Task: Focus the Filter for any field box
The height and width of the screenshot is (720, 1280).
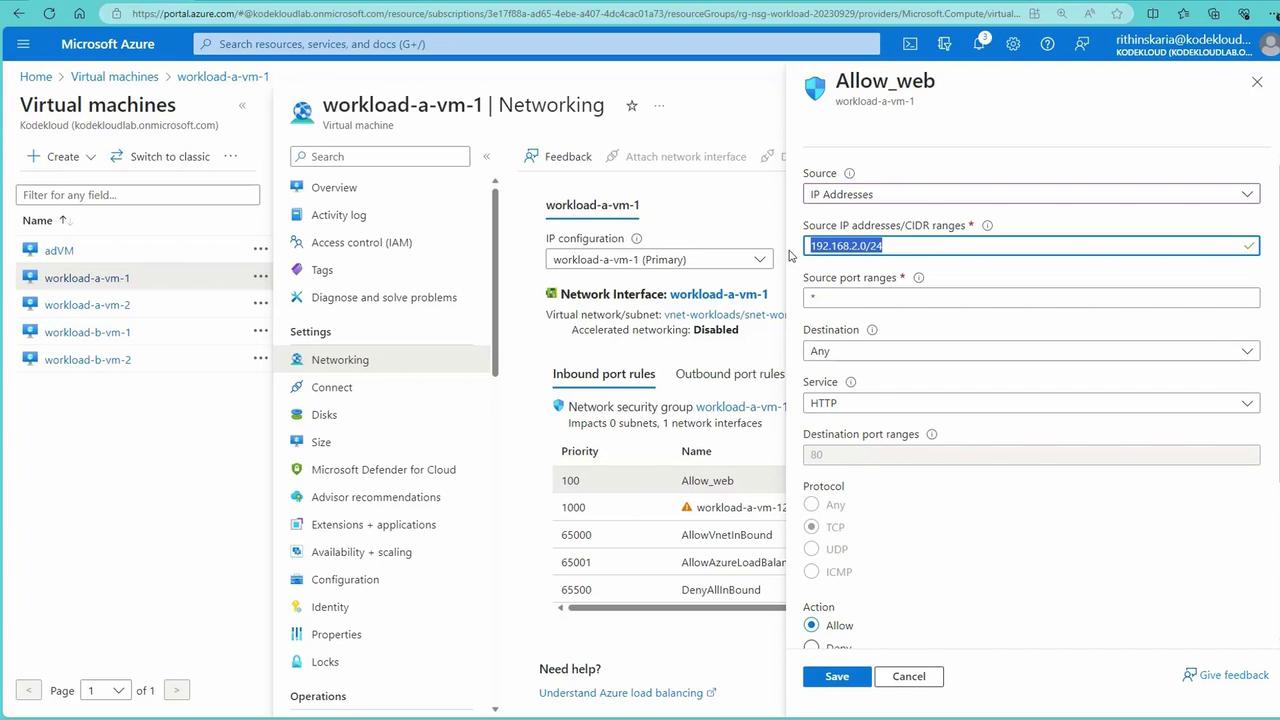Action: pyautogui.click(x=138, y=195)
